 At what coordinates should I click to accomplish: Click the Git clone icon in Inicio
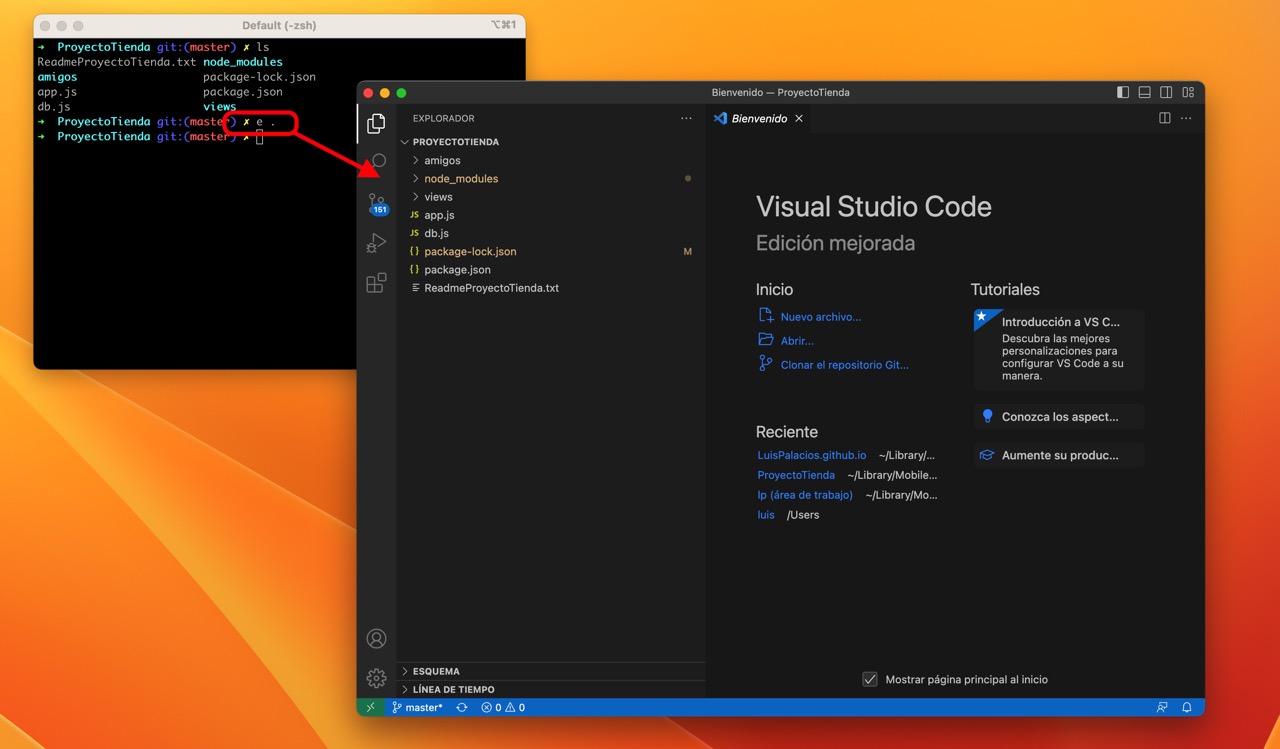766,364
